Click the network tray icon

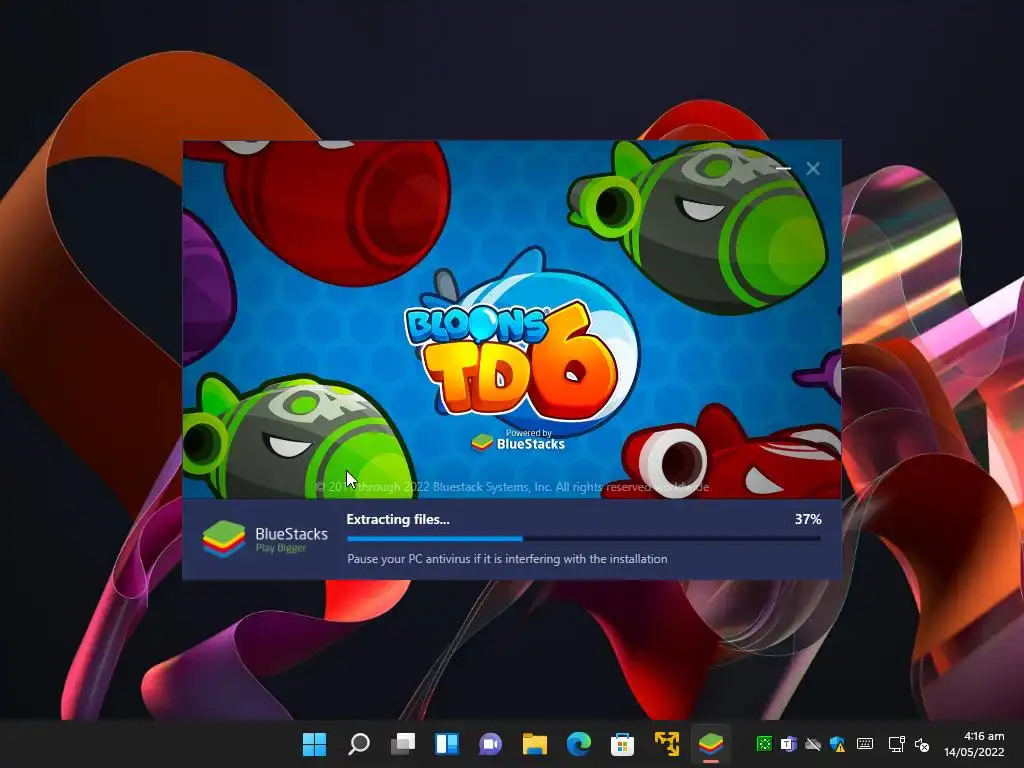click(897, 744)
